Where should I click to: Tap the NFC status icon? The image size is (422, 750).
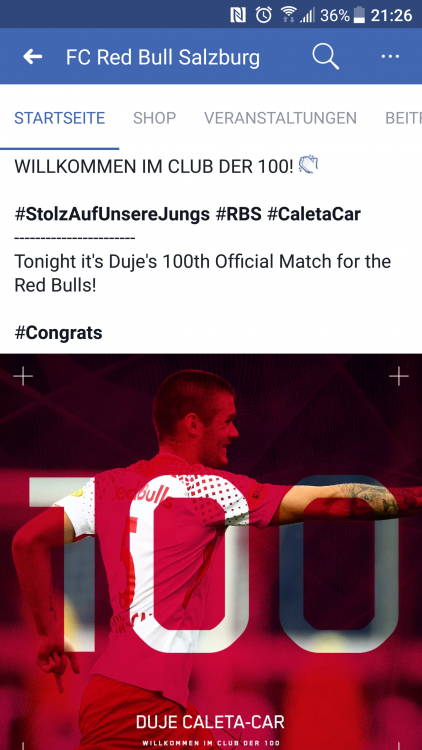(x=238, y=16)
